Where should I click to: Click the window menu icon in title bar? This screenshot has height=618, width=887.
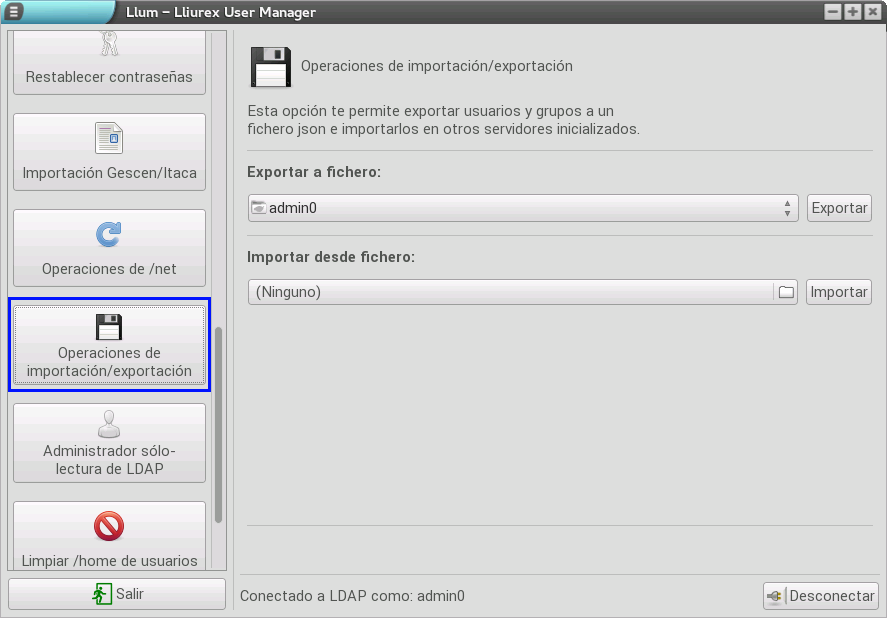coord(14,12)
